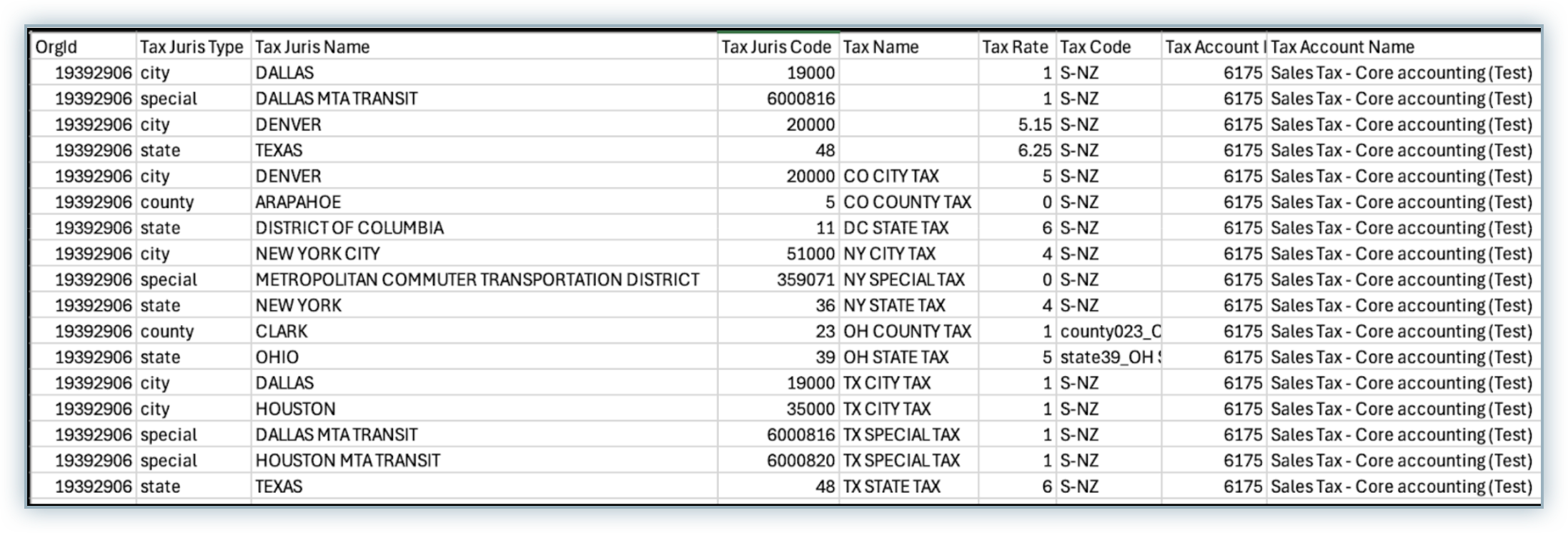Click the 5.15 tax rate cell
The height and width of the screenshot is (533, 1568).
1018,125
